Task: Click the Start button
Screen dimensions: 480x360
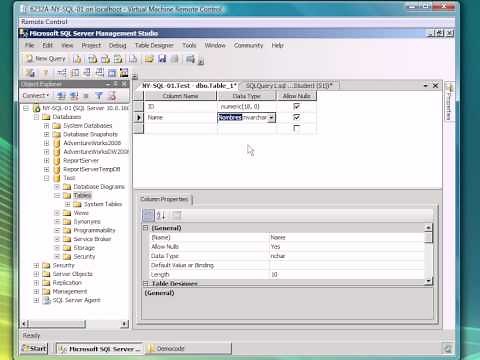Action: tap(34, 349)
